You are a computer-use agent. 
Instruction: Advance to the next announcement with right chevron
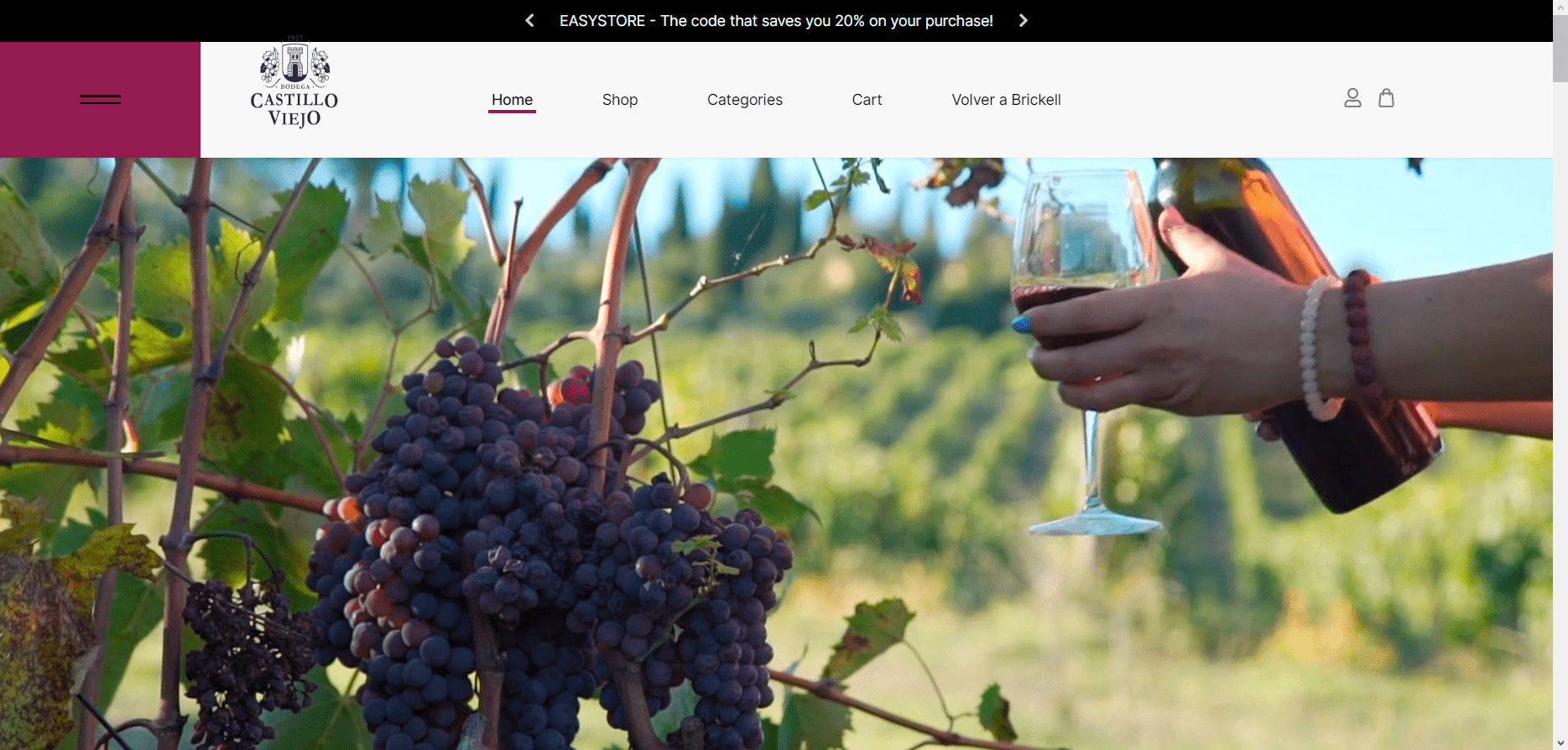[1023, 20]
